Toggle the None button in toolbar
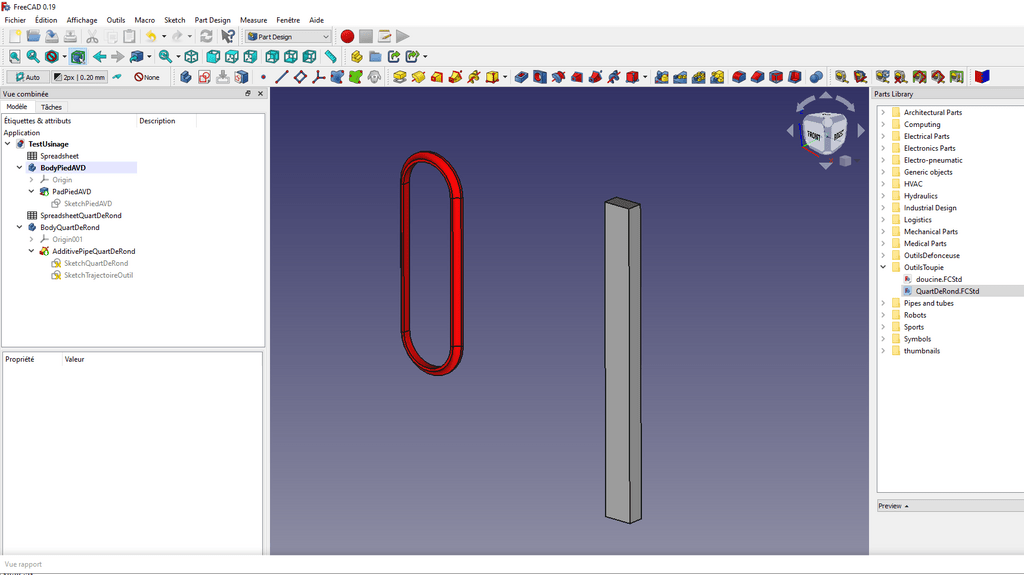The height and width of the screenshot is (575, 1024). (x=147, y=77)
